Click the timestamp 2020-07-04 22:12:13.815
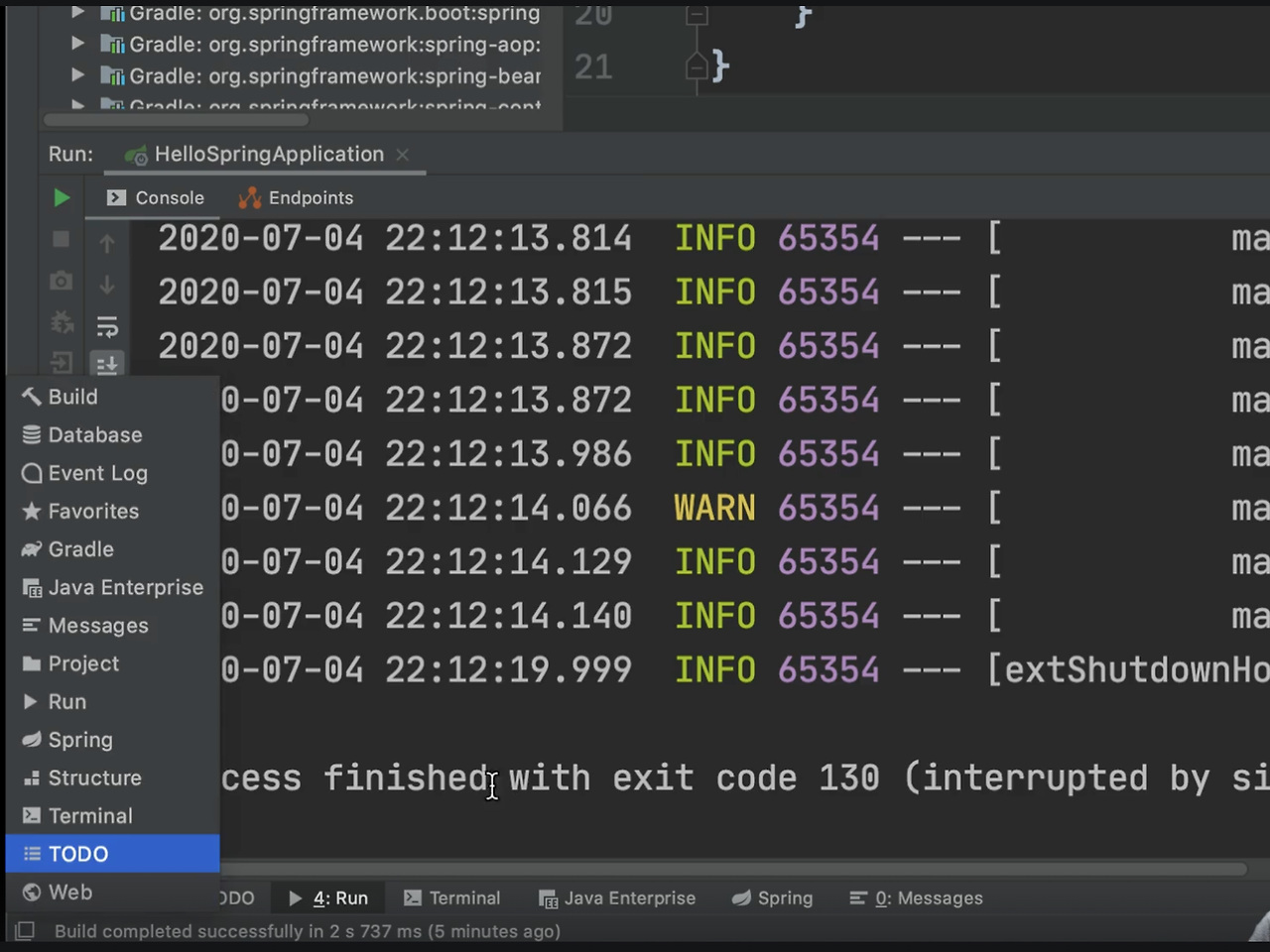The width and height of the screenshot is (1270, 952). point(395,292)
